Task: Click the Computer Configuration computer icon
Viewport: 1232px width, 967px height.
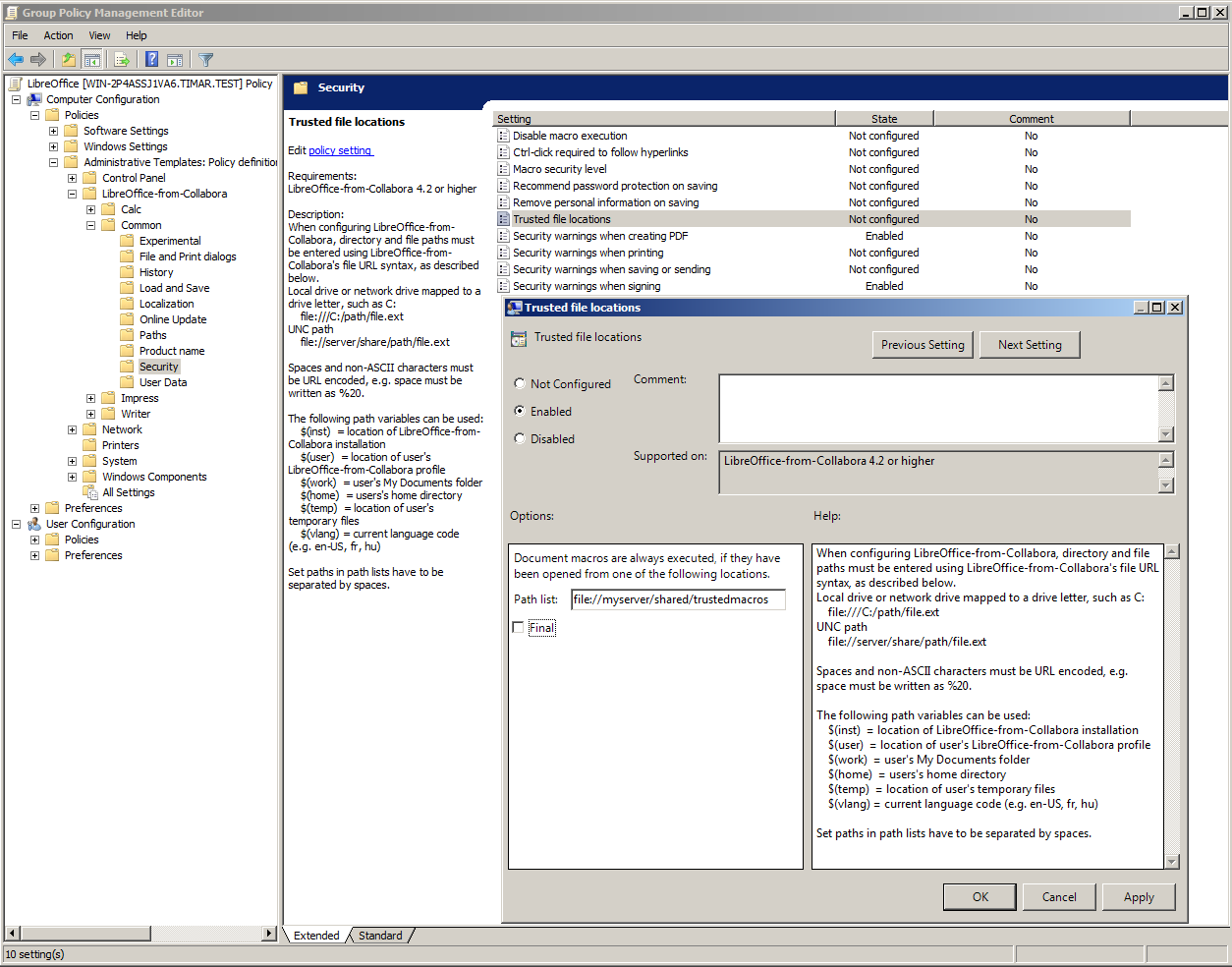Action: point(34,99)
